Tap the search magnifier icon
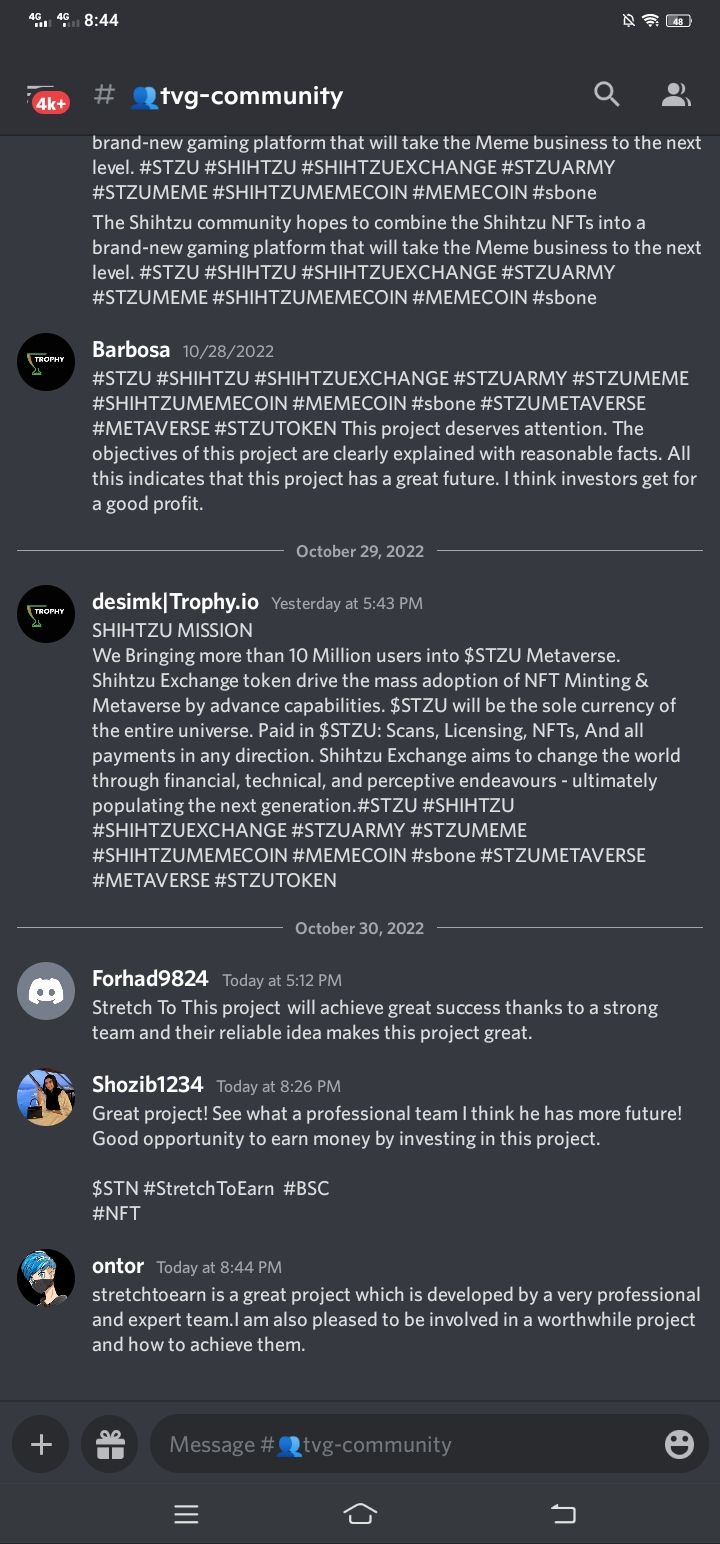720x1544 pixels. (x=606, y=95)
